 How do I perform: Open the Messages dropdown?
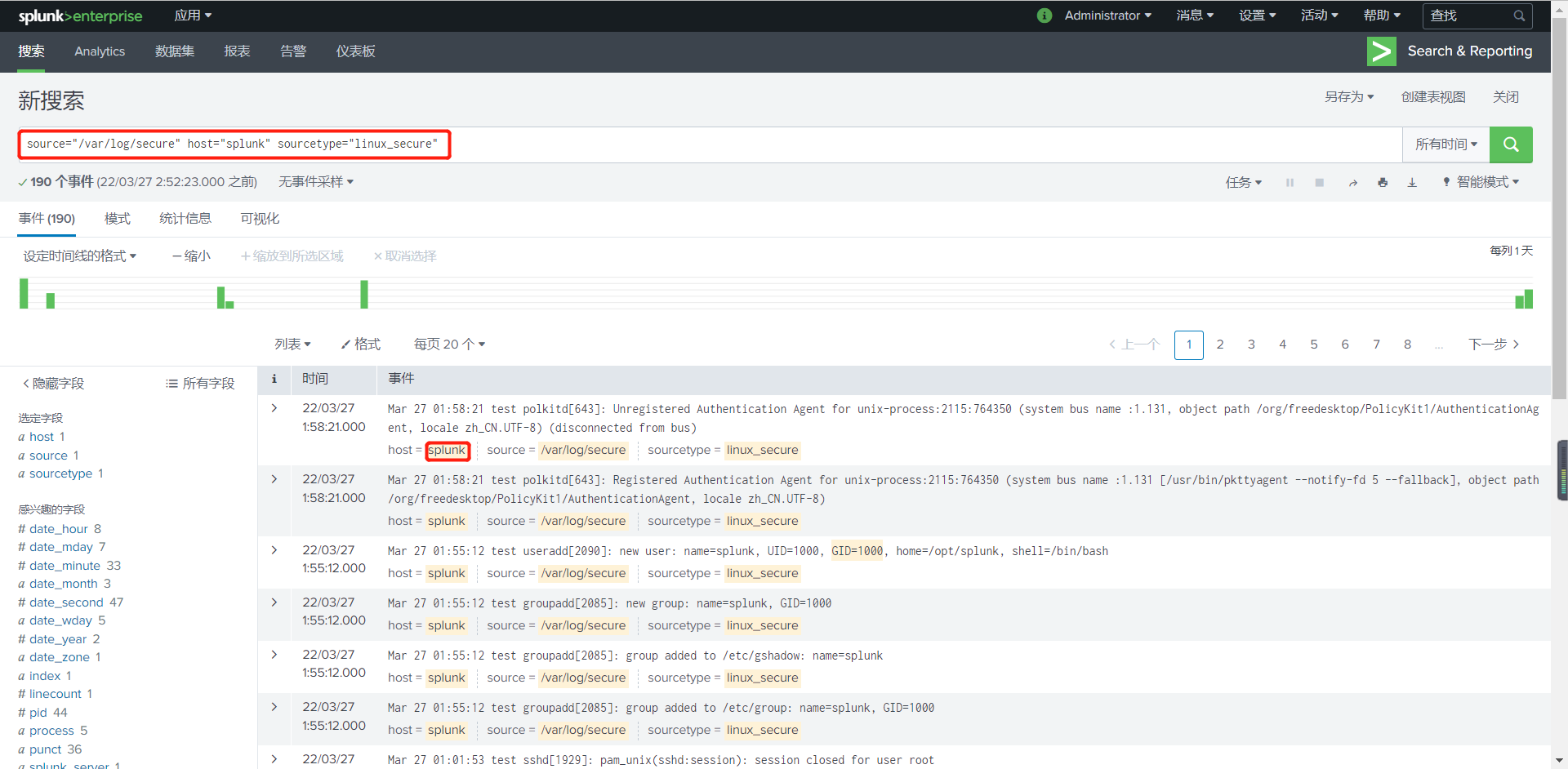1195,16
